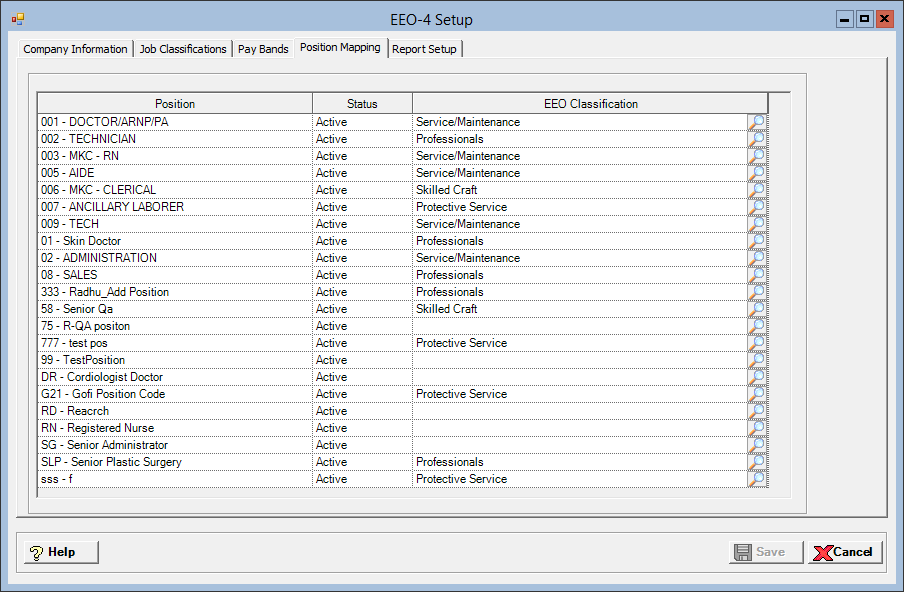Click the Status column header
904x592 pixels.
pyautogui.click(x=362, y=104)
